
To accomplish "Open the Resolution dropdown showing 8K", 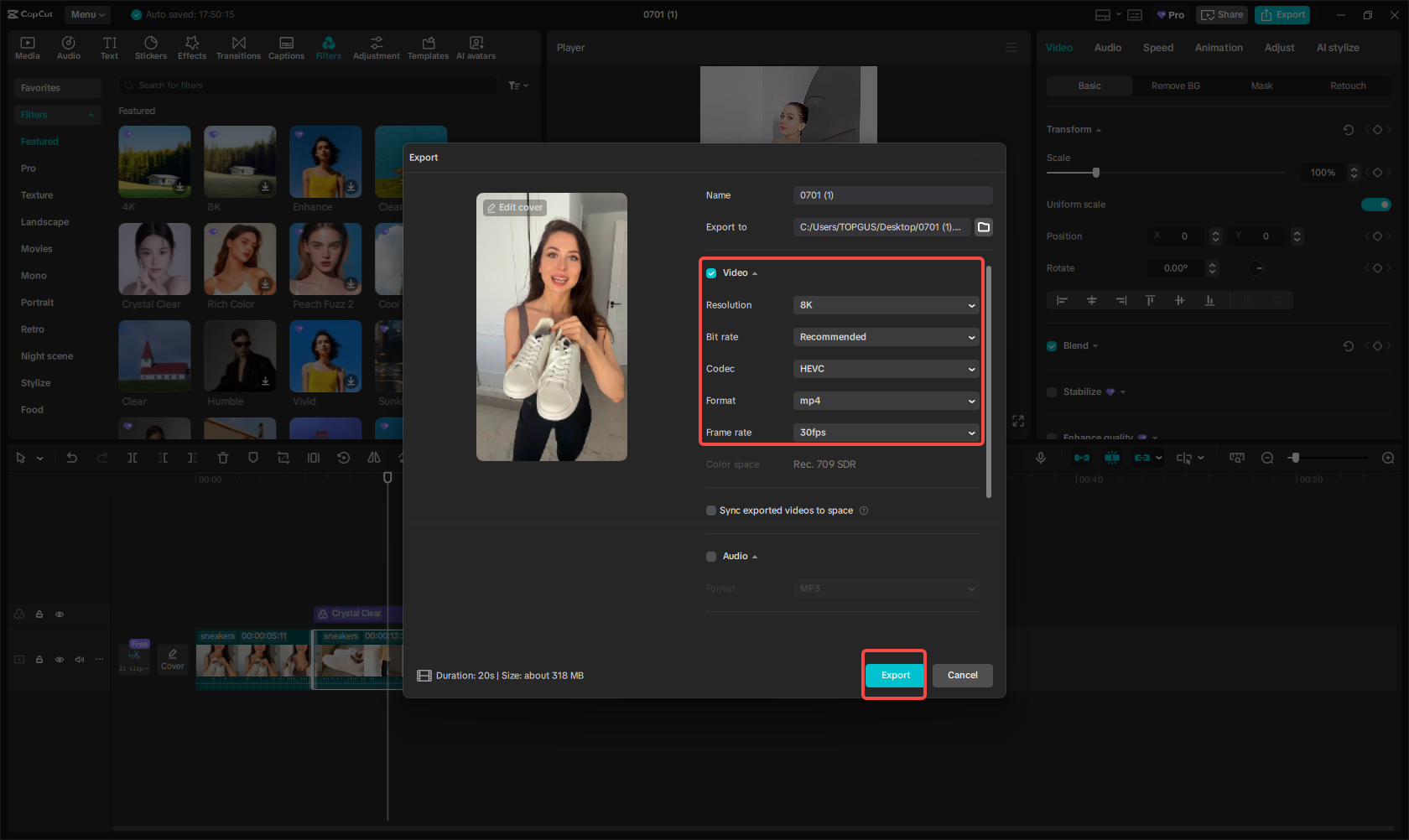I will point(886,305).
